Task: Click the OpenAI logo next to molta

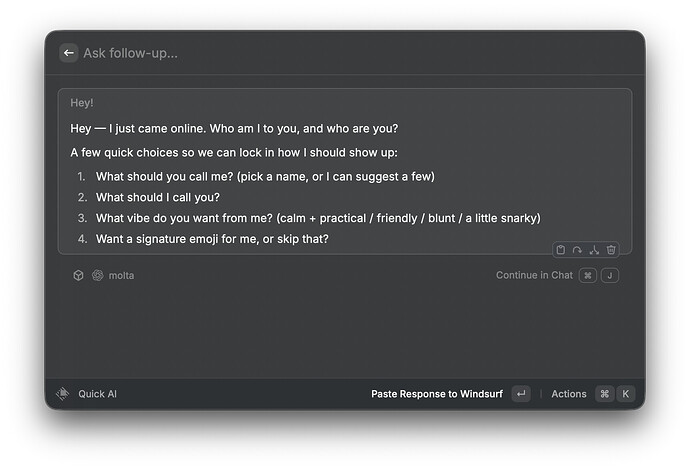Action: pos(98,275)
